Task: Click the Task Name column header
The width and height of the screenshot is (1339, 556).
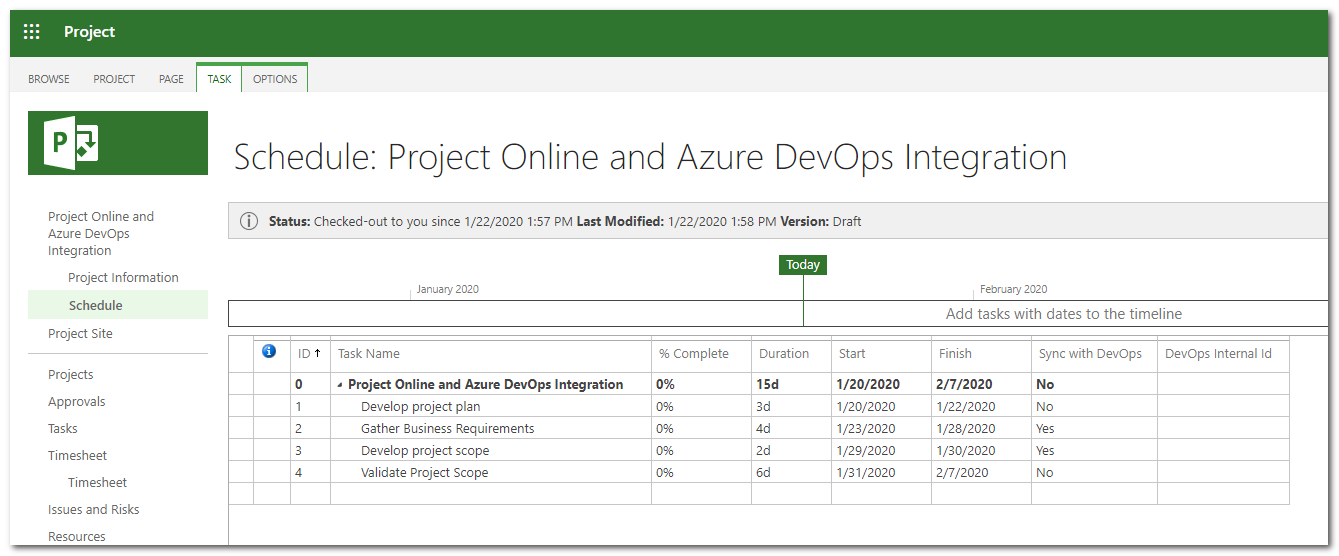Action: coord(491,353)
